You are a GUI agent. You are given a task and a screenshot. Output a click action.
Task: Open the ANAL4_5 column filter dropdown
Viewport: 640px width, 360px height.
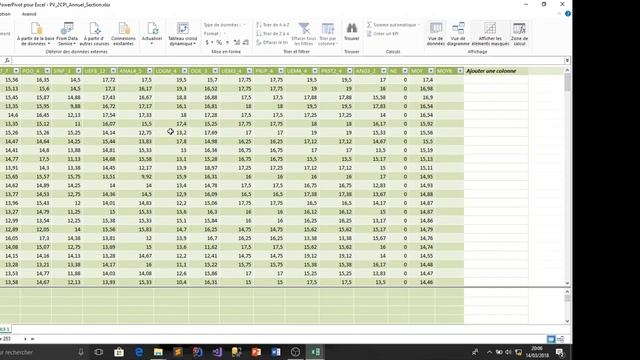click(x=150, y=71)
